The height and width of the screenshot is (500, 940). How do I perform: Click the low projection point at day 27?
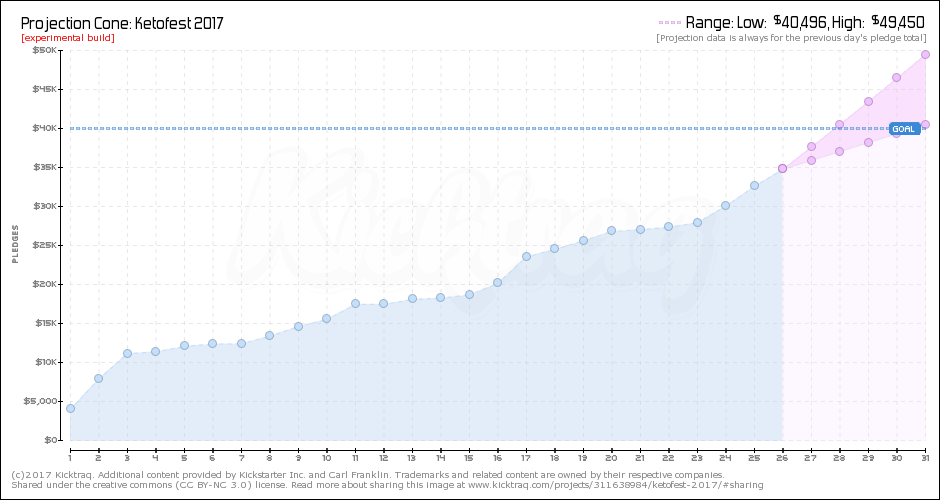pyautogui.click(x=811, y=160)
